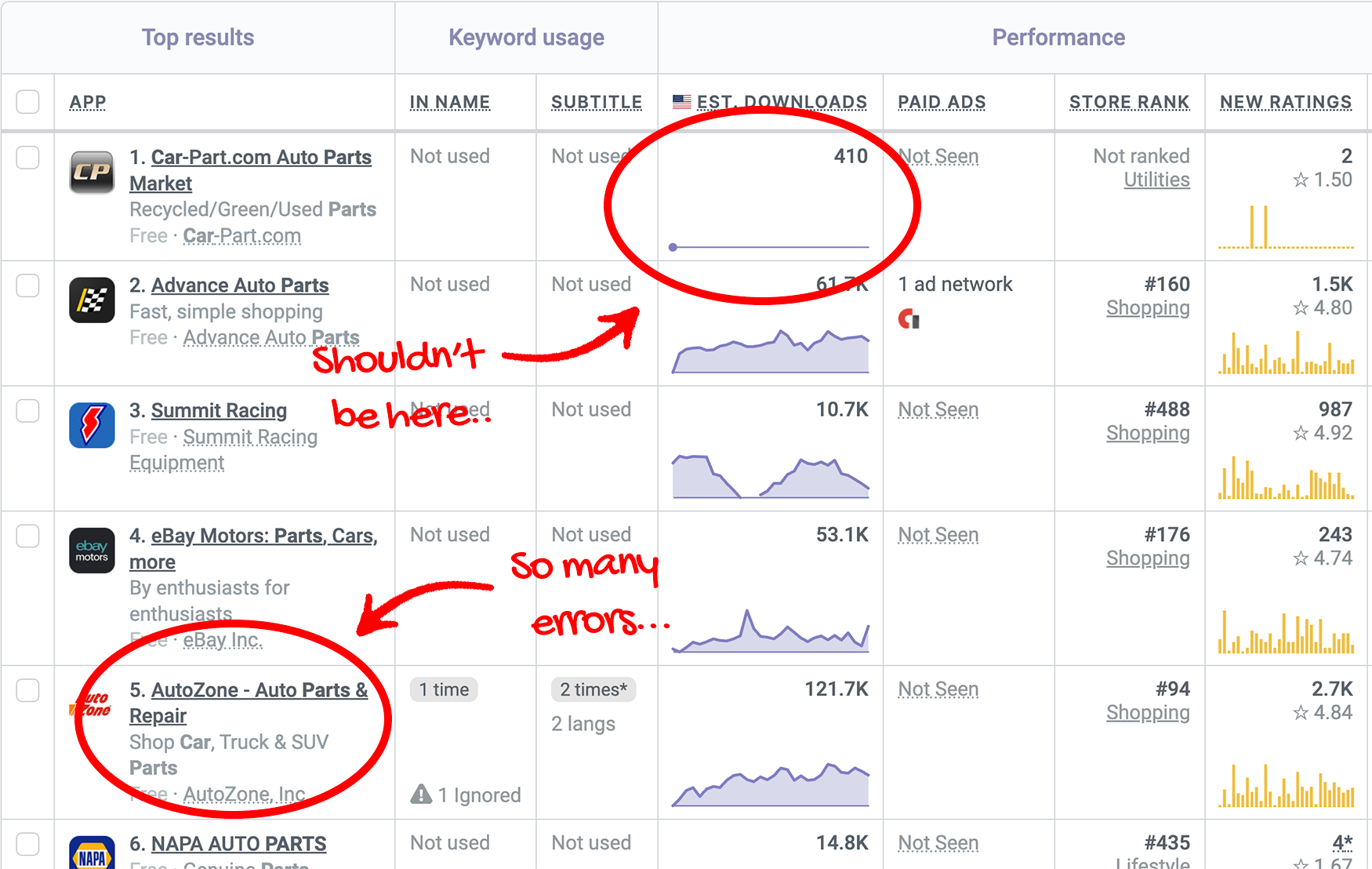
Task: Click the '2 times*' subtitle badge for AutoZone
Action: coord(593,689)
